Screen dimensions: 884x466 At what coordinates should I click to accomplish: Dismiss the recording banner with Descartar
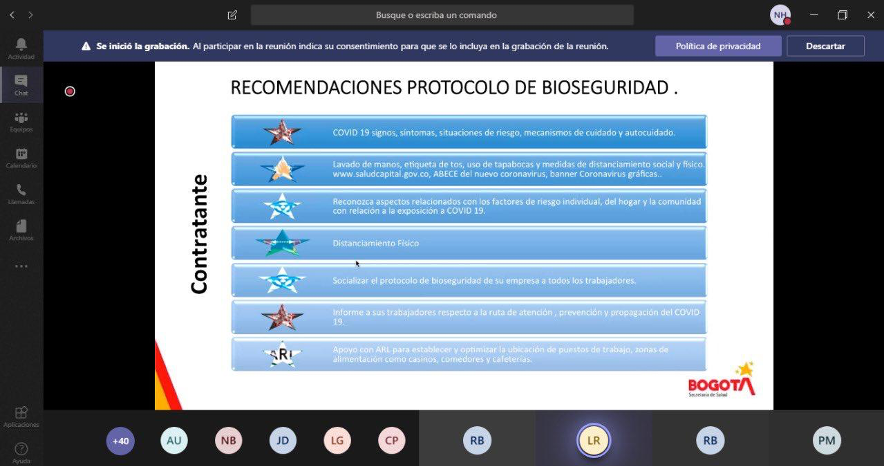coord(825,46)
